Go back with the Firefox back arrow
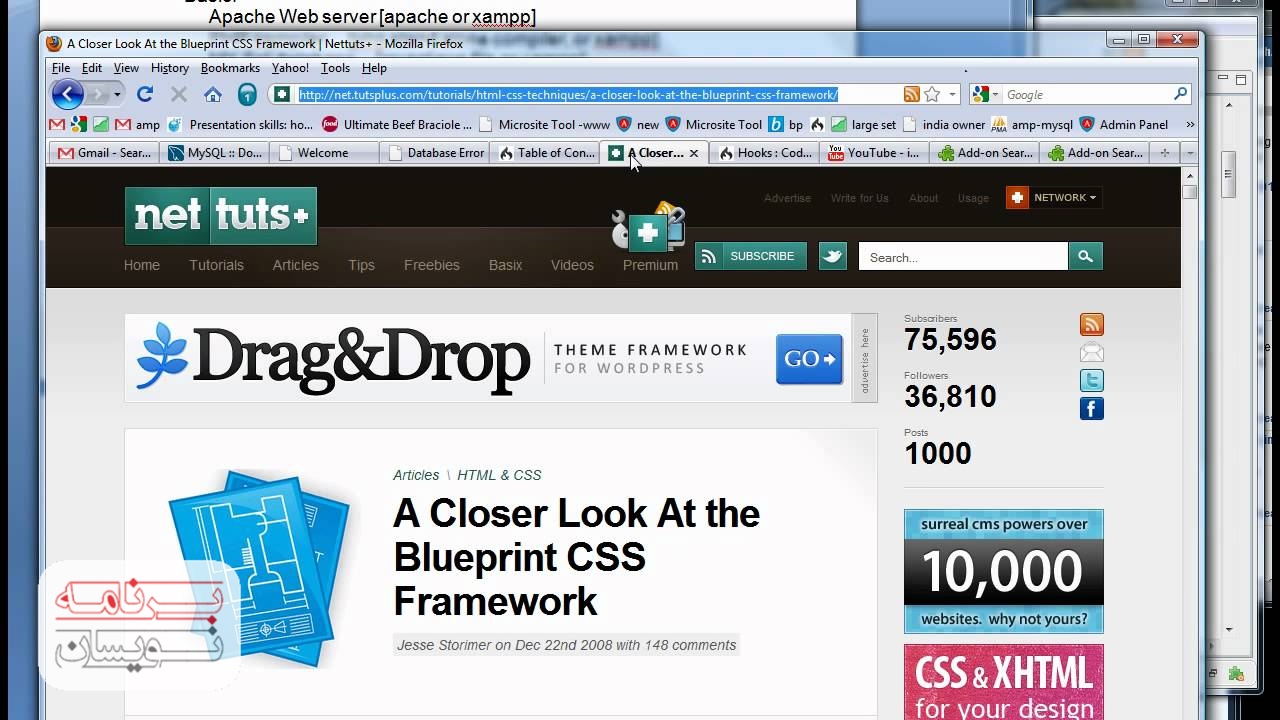 point(67,95)
